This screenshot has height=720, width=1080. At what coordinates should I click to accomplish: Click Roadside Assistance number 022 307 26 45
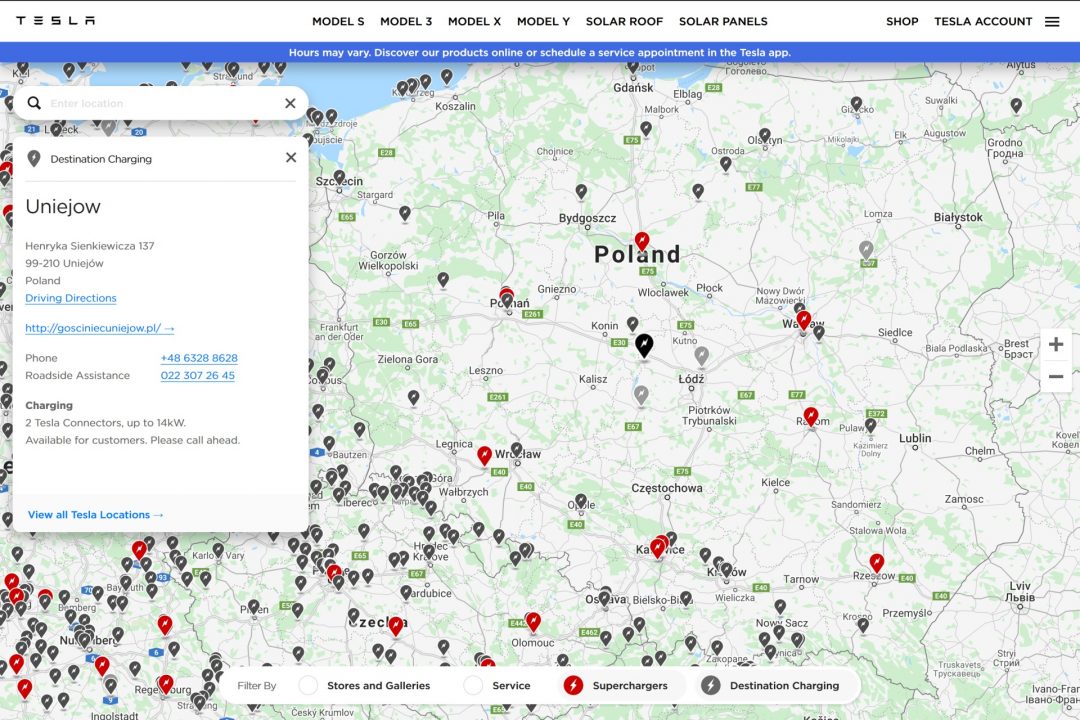click(198, 376)
